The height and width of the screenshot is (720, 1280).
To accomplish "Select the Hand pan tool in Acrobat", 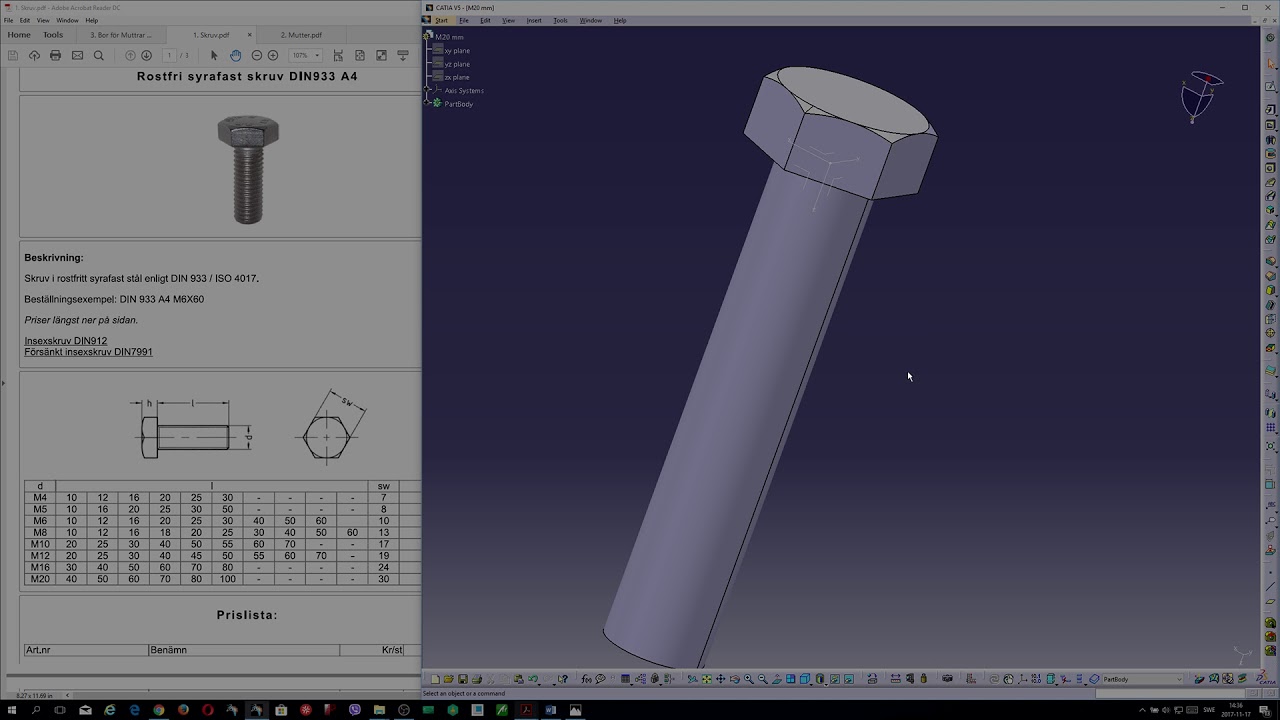I will pyautogui.click(x=235, y=55).
